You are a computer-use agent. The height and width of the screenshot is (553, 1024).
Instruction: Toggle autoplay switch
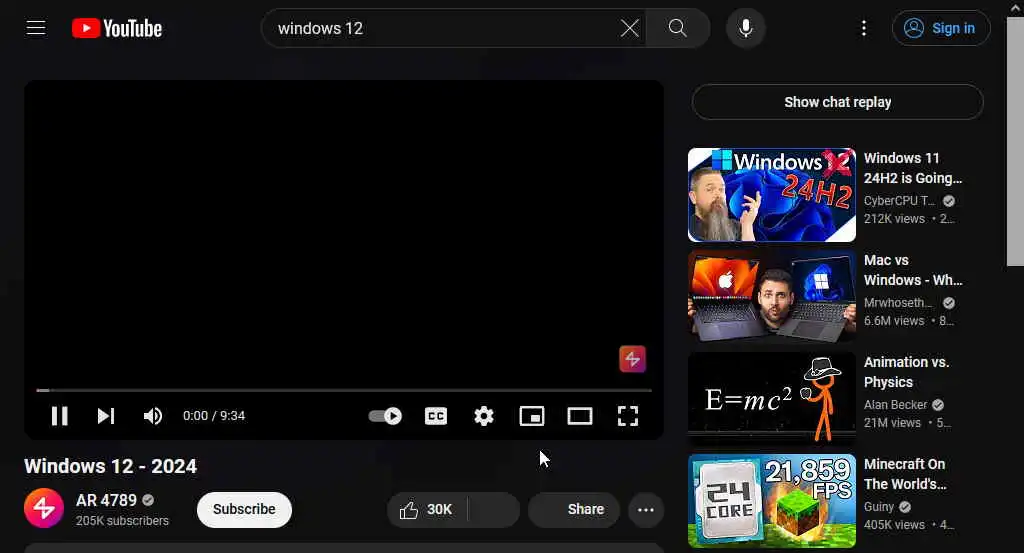(x=385, y=416)
